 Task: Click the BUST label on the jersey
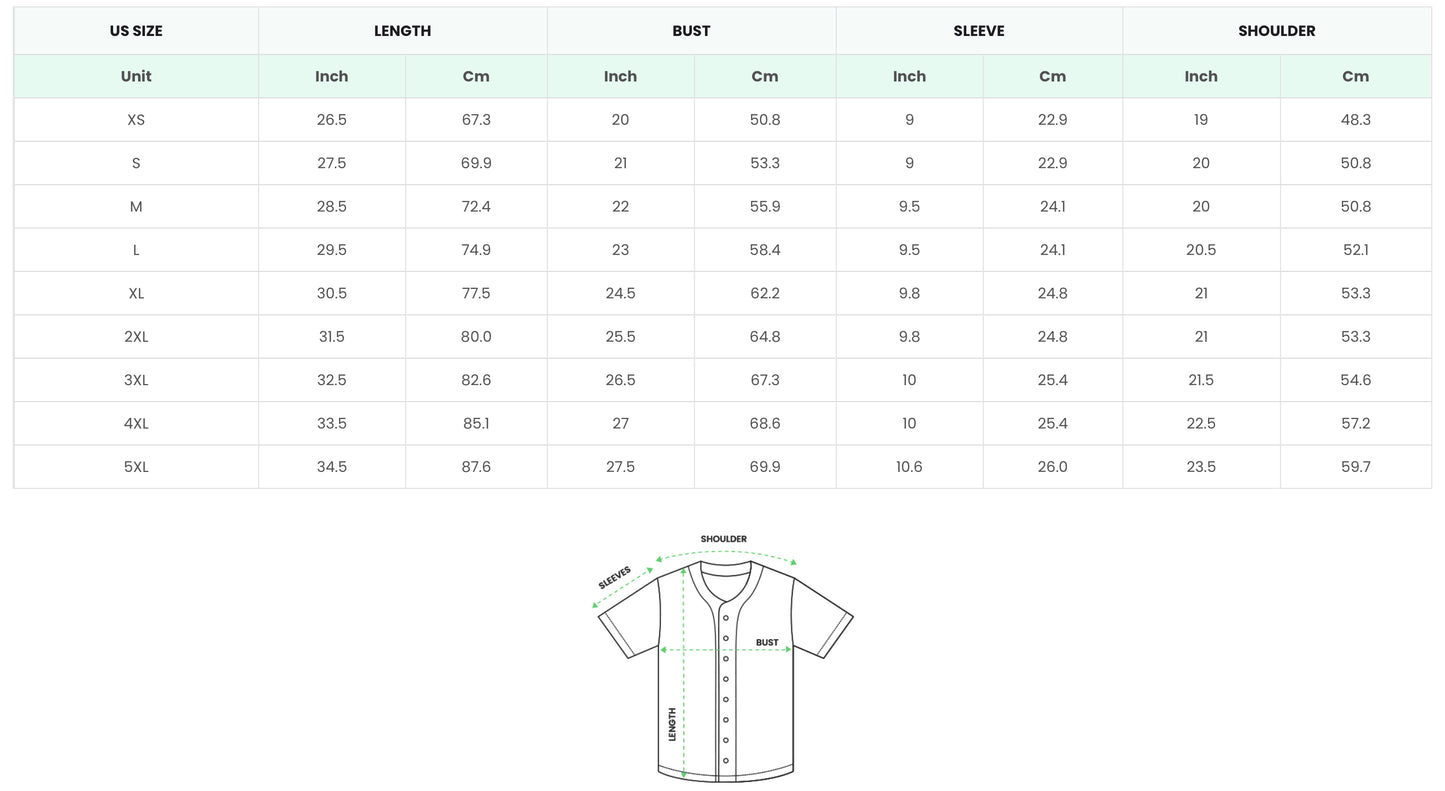[x=767, y=643]
